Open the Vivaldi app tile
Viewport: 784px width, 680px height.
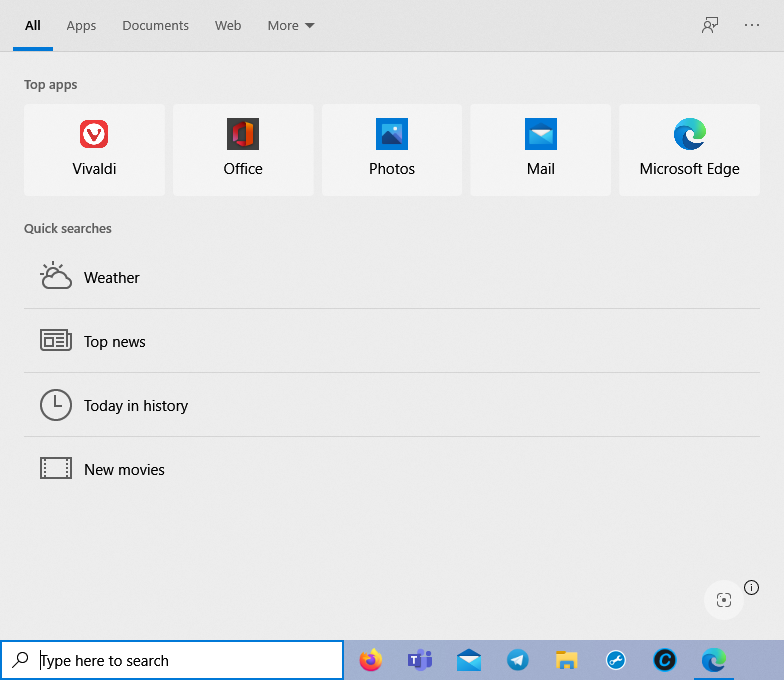point(94,150)
